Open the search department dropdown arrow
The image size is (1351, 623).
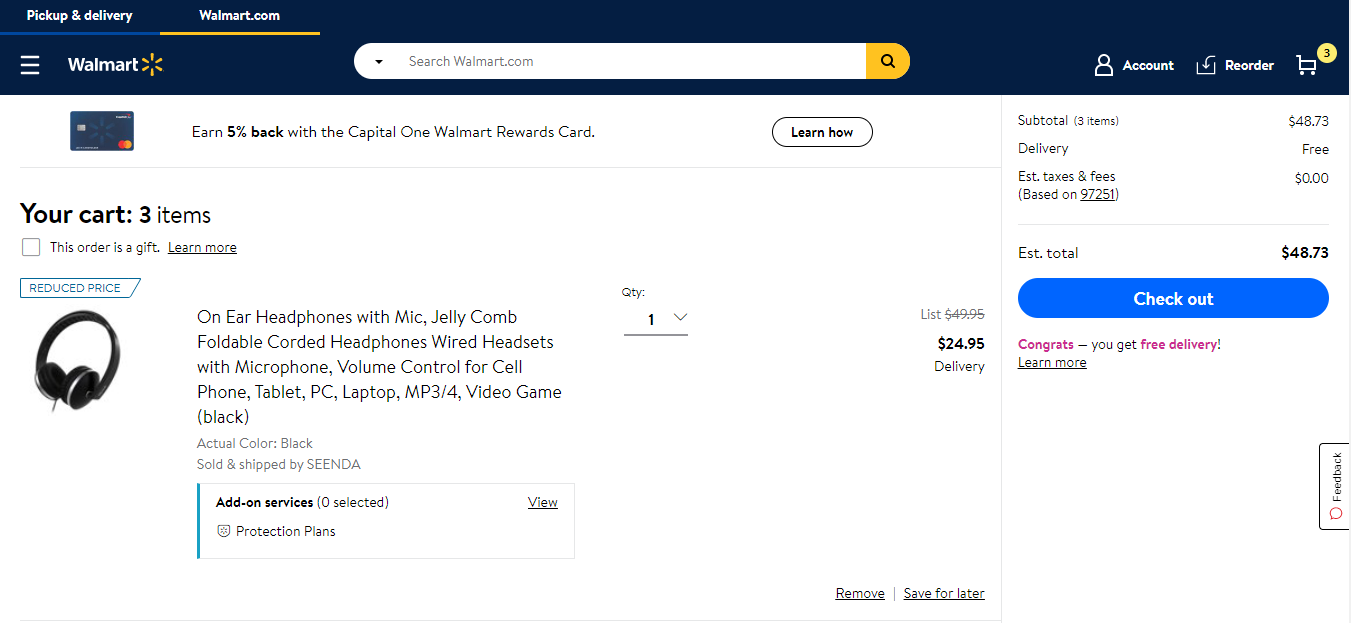pyautogui.click(x=379, y=62)
